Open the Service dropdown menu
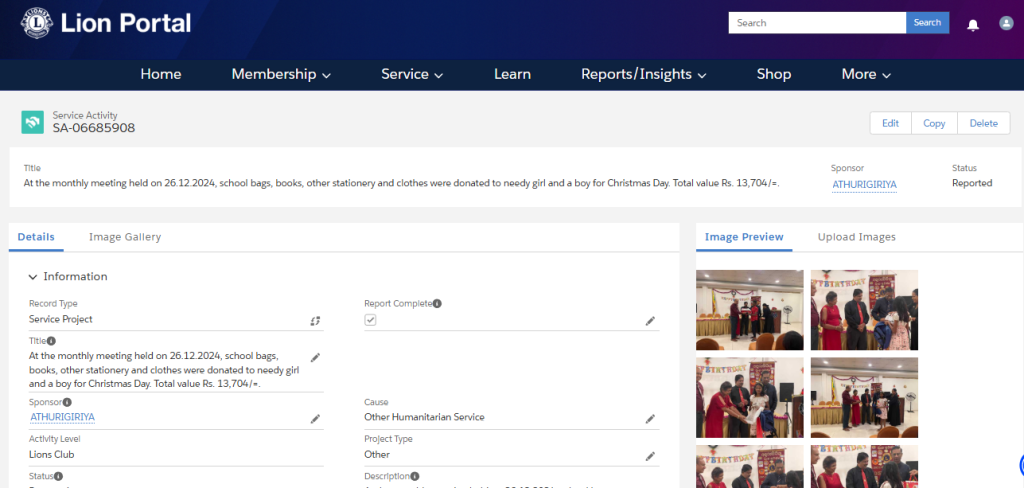Viewport: 1024px width, 488px height. (412, 74)
